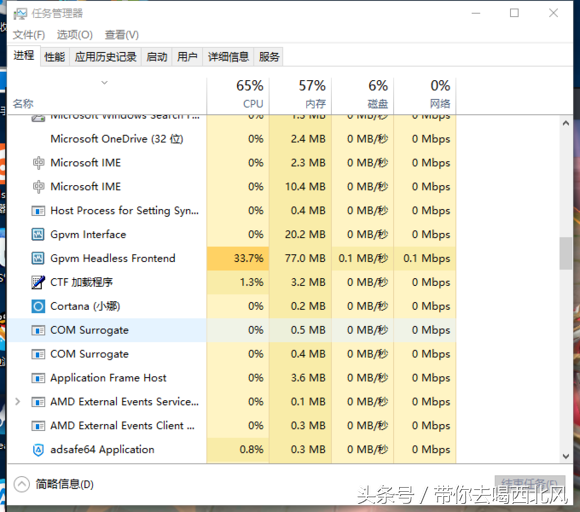Open the 详细信息 tab
The image size is (580, 512).
pos(228,57)
